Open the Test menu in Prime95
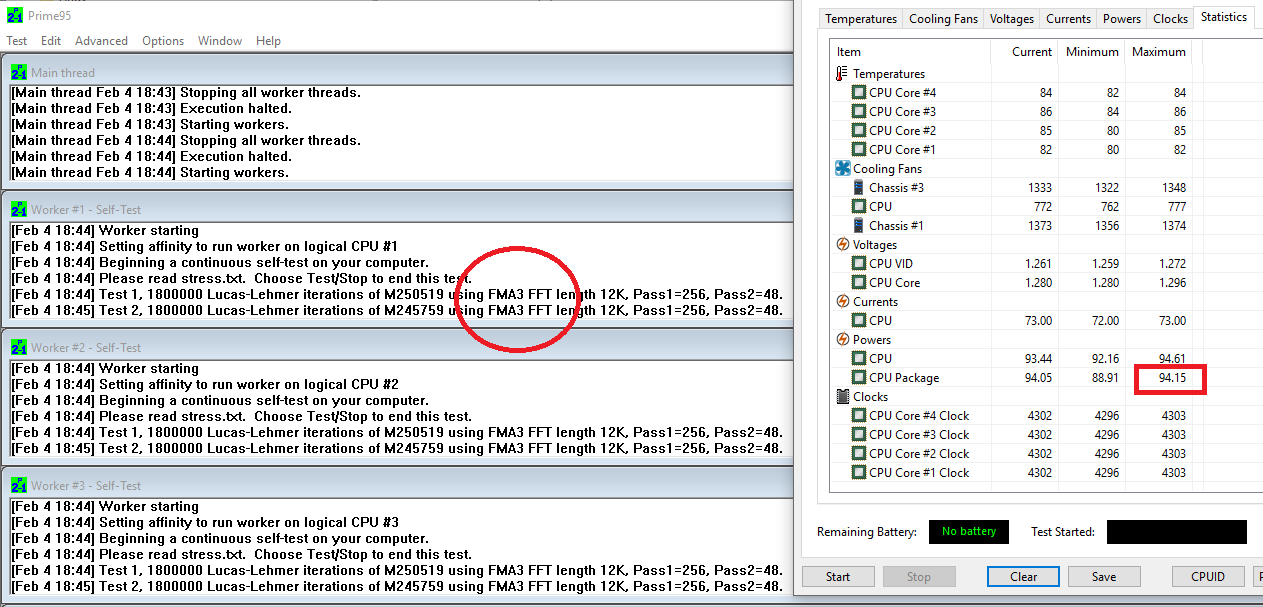The width and height of the screenshot is (1263, 607). click(x=17, y=41)
